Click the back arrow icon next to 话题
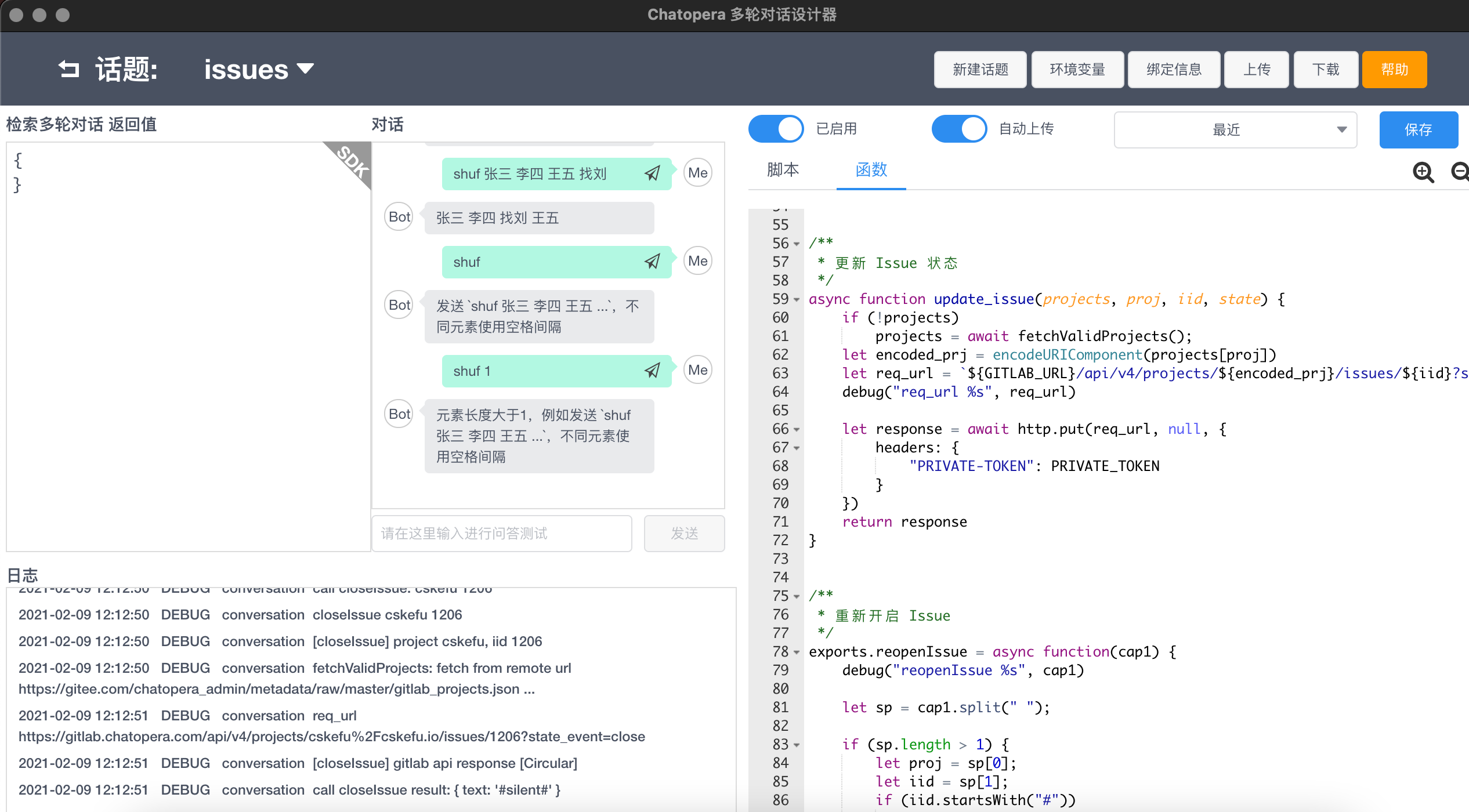The height and width of the screenshot is (812, 1469). click(69, 69)
